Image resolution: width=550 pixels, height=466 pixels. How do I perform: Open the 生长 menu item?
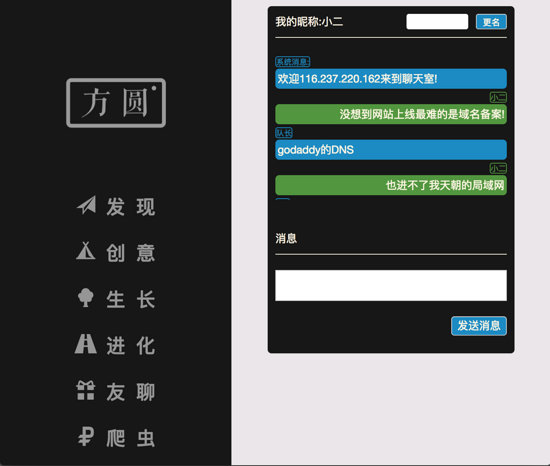coord(130,299)
